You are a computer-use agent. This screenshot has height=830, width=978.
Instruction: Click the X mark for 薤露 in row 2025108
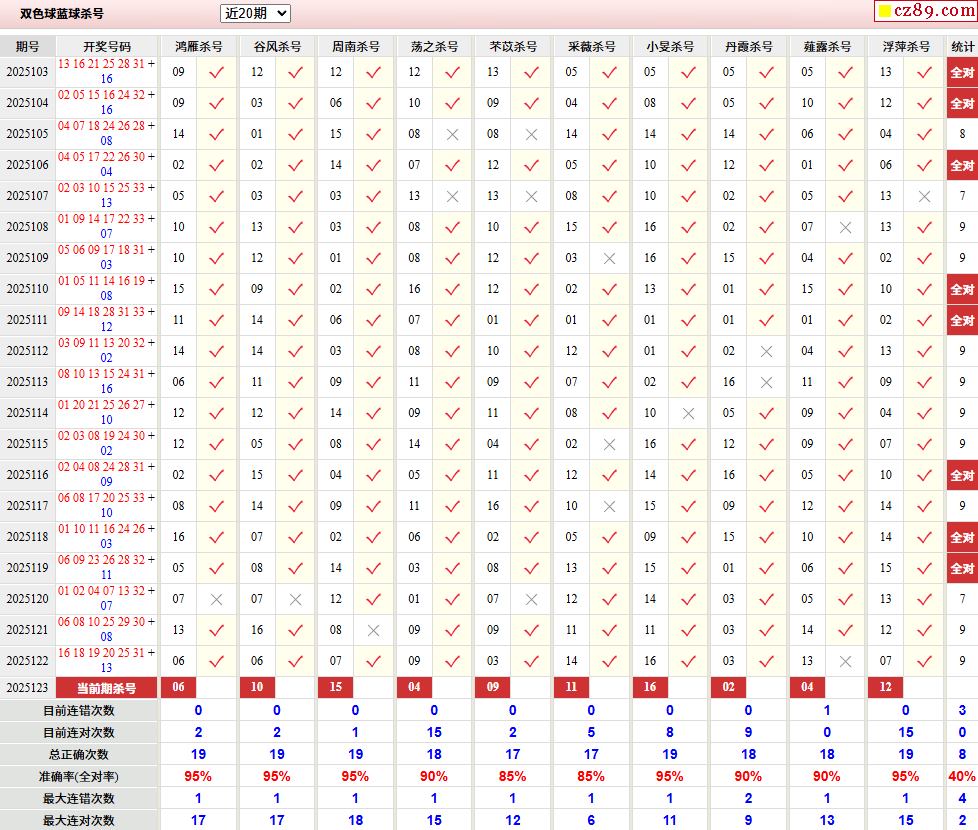click(x=845, y=227)
